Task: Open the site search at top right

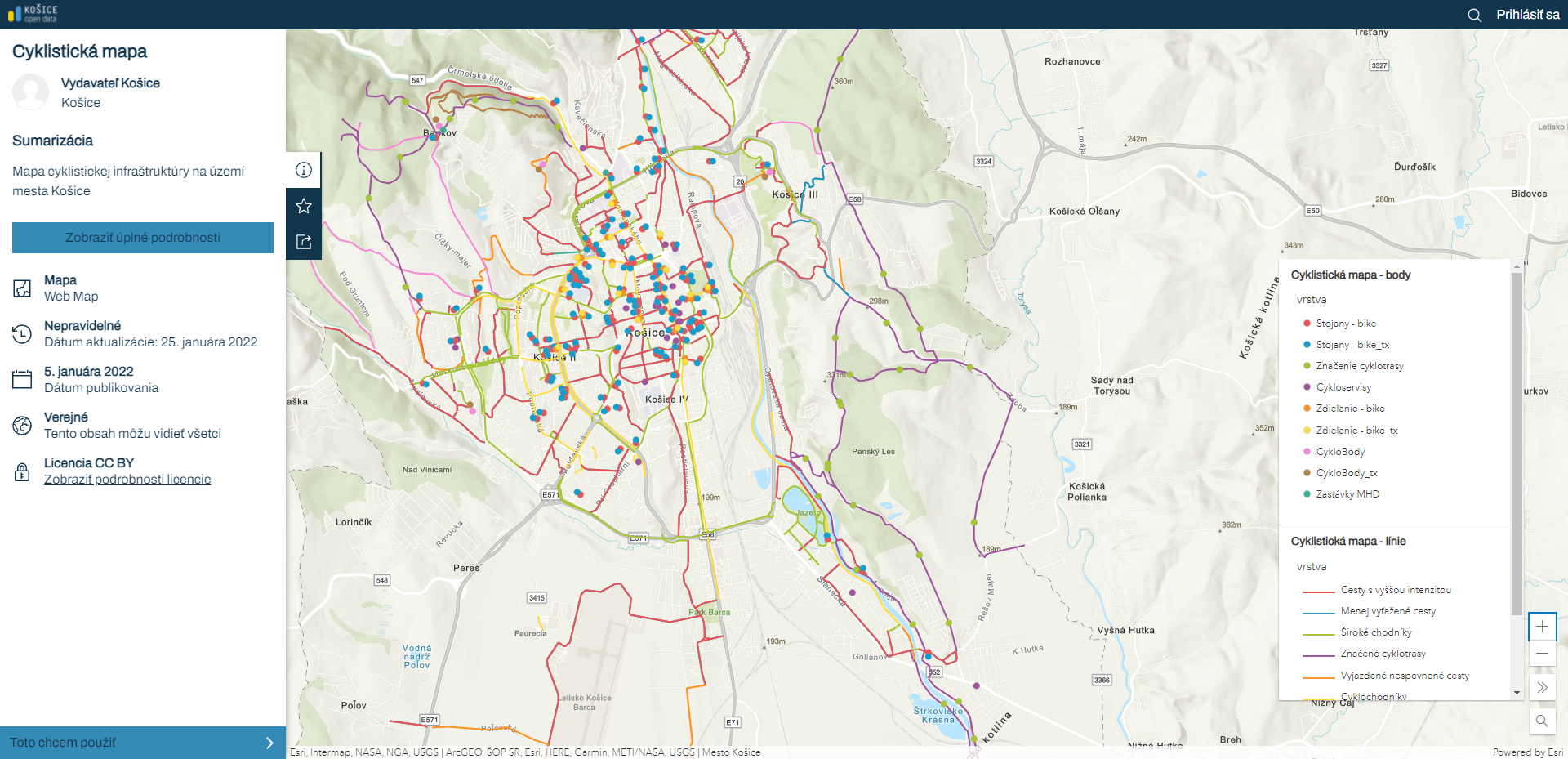Action: 1474,15
